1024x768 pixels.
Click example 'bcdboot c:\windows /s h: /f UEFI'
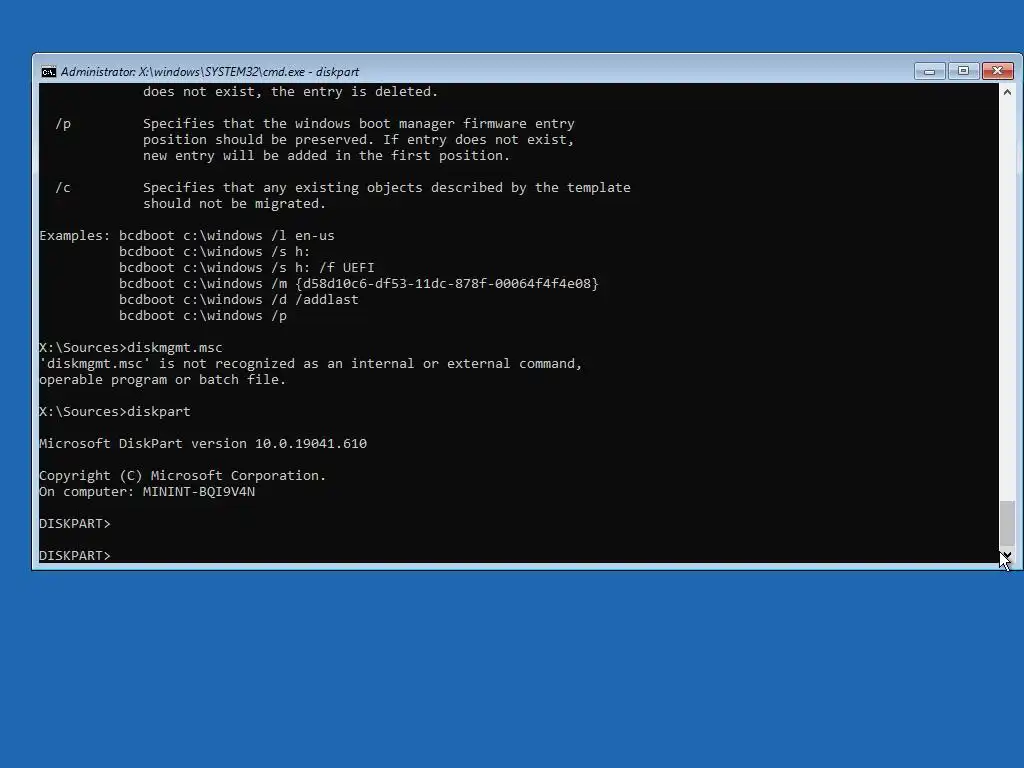[x=247, y=268]
